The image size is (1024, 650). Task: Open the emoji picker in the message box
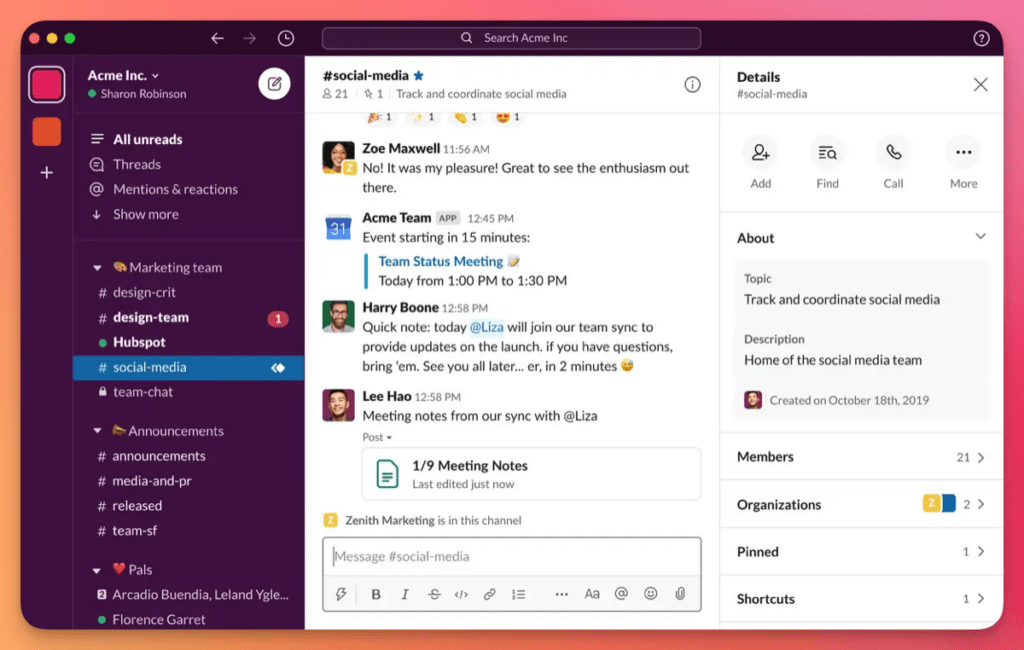pyautogui.click(x=651, y=593)
